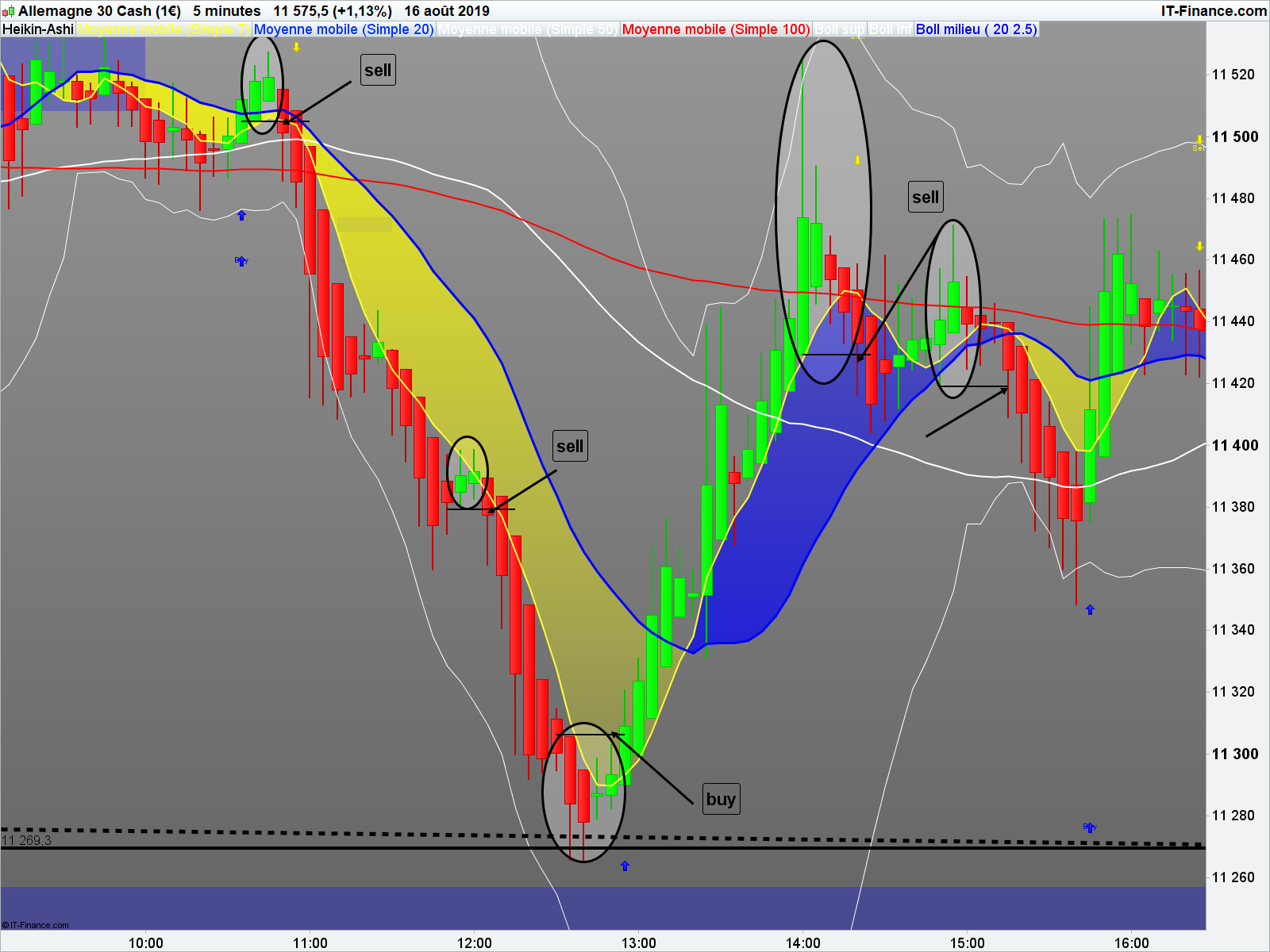Click the 12:00 time axis label
This screenshot has height=952, width=1270.
tap(475, 943)
